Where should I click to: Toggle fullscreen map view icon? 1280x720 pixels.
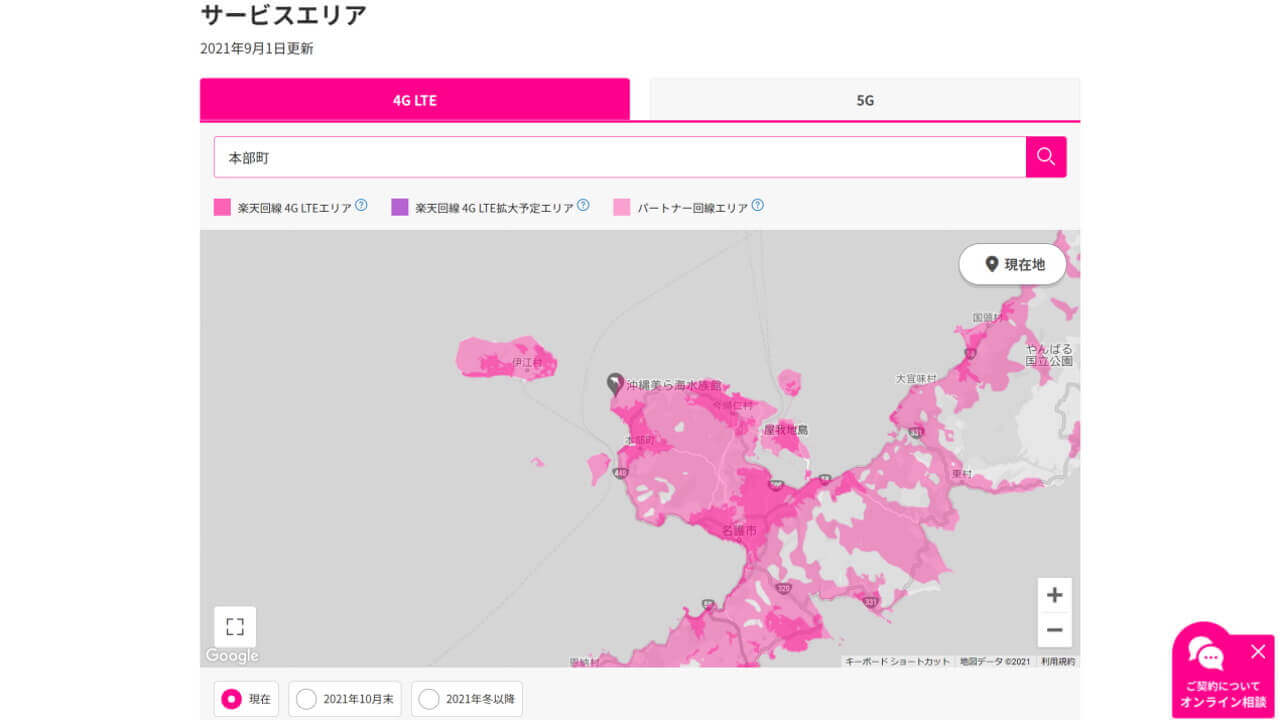pos(234,625)
